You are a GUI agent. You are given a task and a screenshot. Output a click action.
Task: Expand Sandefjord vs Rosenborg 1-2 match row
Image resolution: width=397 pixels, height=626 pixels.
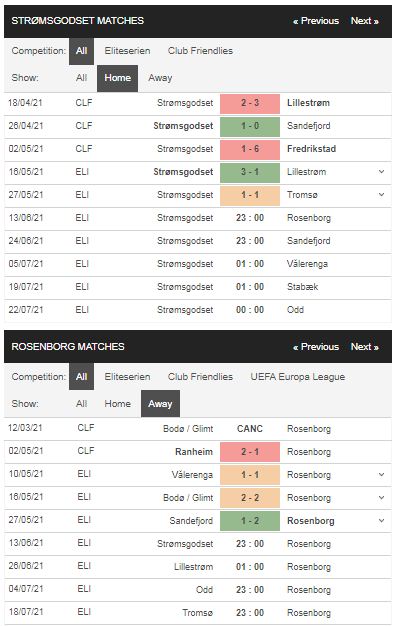381,521
